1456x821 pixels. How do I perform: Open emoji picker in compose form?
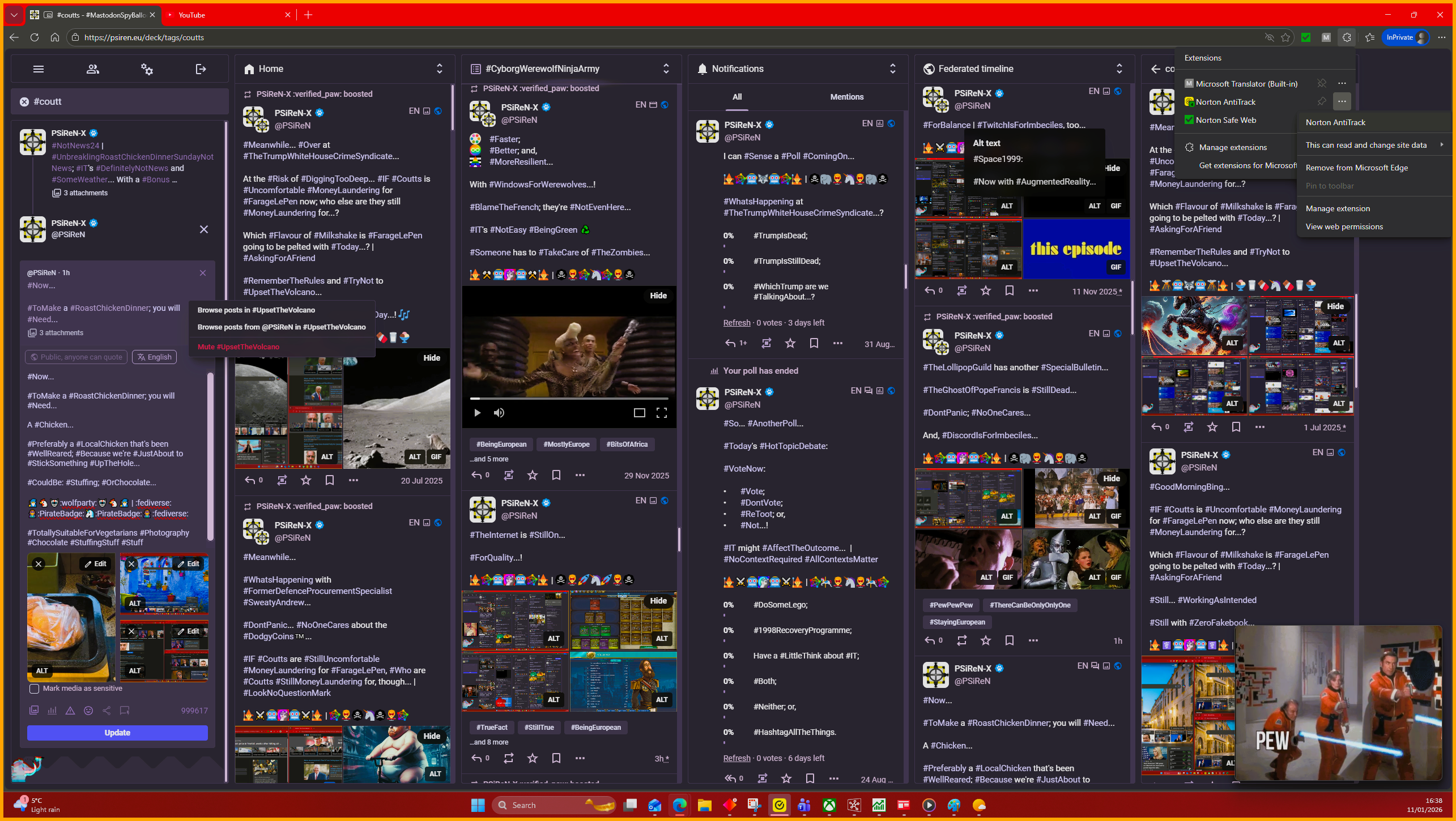point(88,711)
